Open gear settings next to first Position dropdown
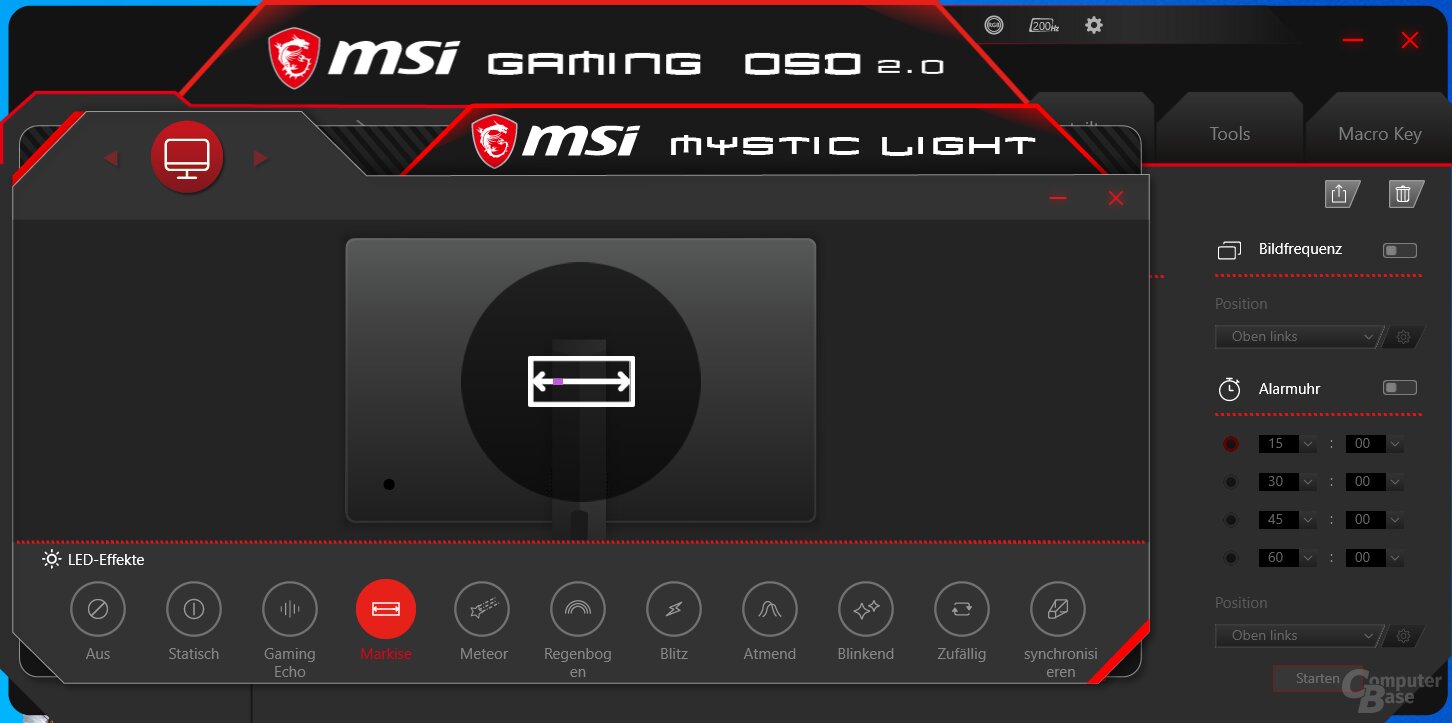This screenshot has height=723, width=1452. tap(1403, 337)
